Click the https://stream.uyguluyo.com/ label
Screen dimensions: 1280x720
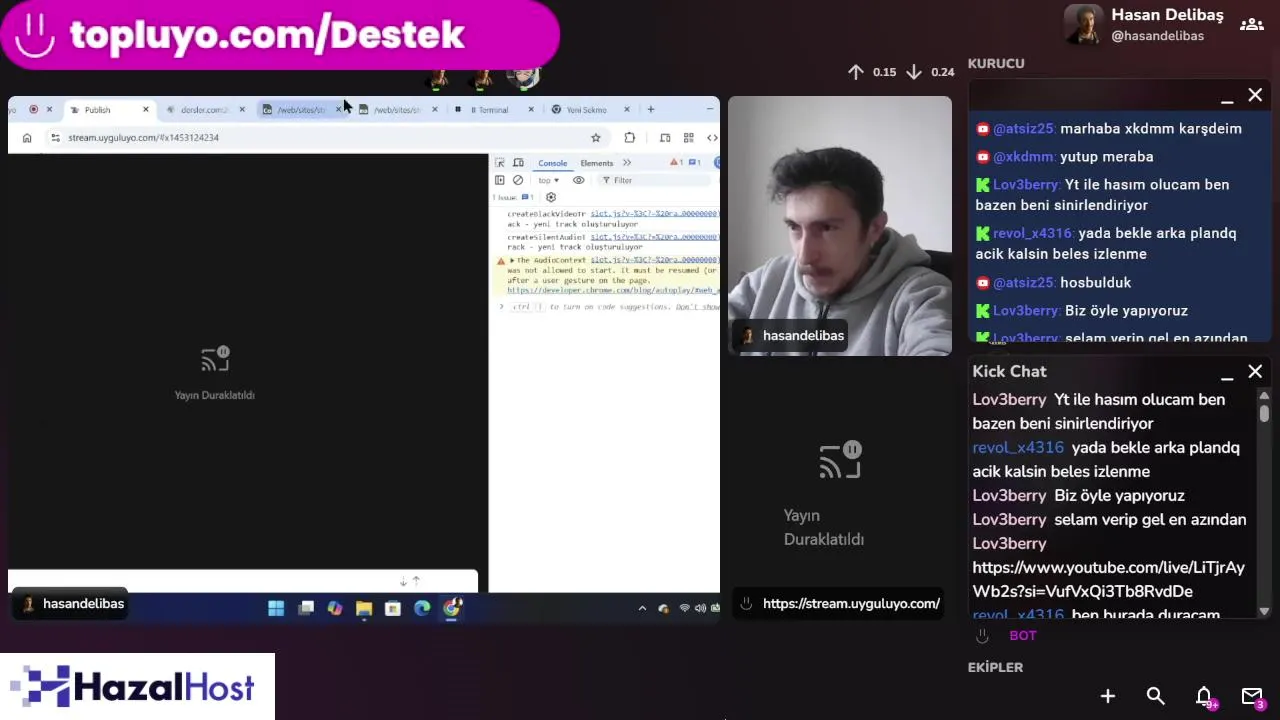pos(851,604)
